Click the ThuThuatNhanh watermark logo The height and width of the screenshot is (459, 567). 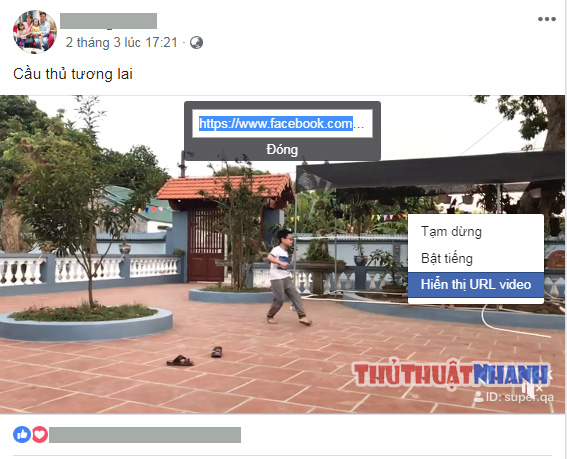pyautogui.click(x=451, y=374)
